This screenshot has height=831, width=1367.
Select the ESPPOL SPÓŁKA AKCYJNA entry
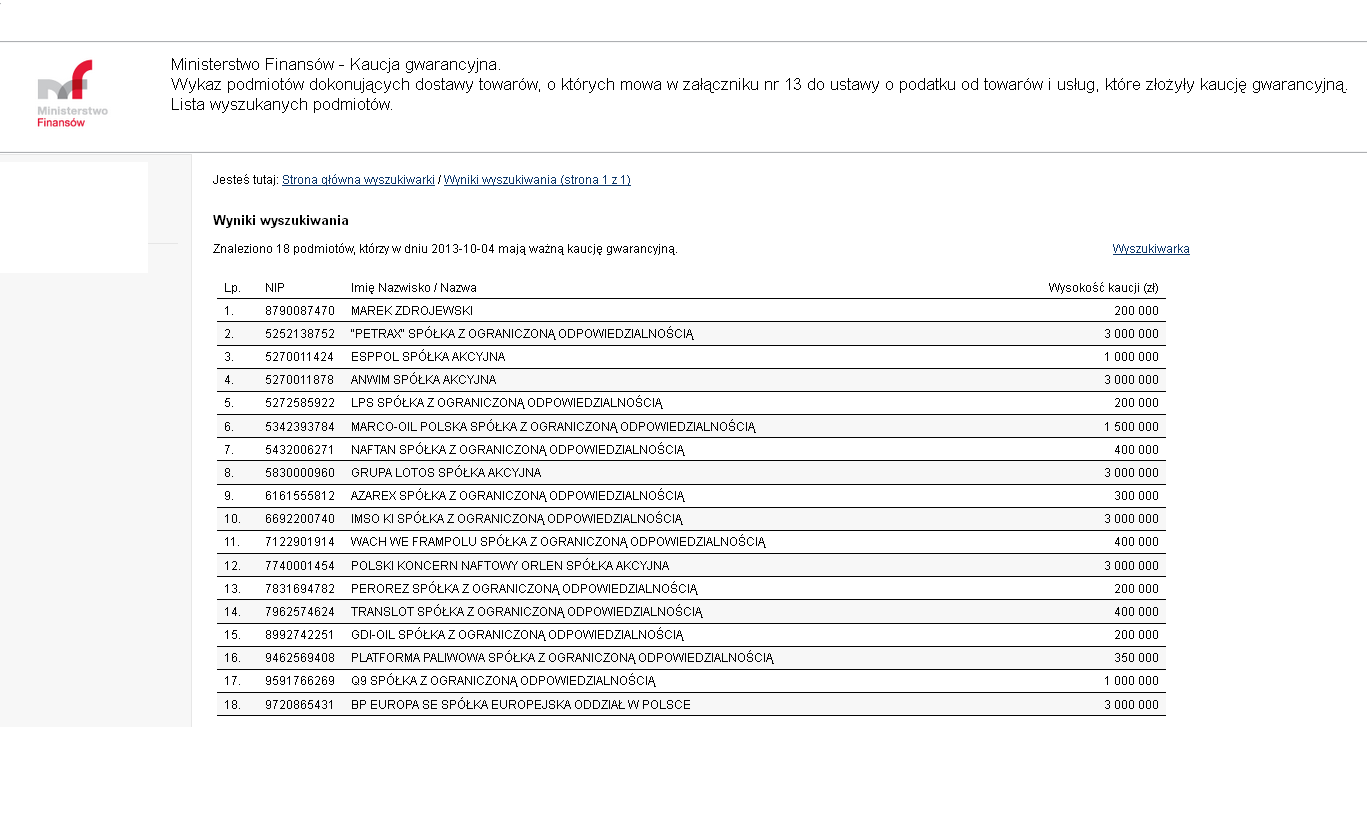click(428, 357)
